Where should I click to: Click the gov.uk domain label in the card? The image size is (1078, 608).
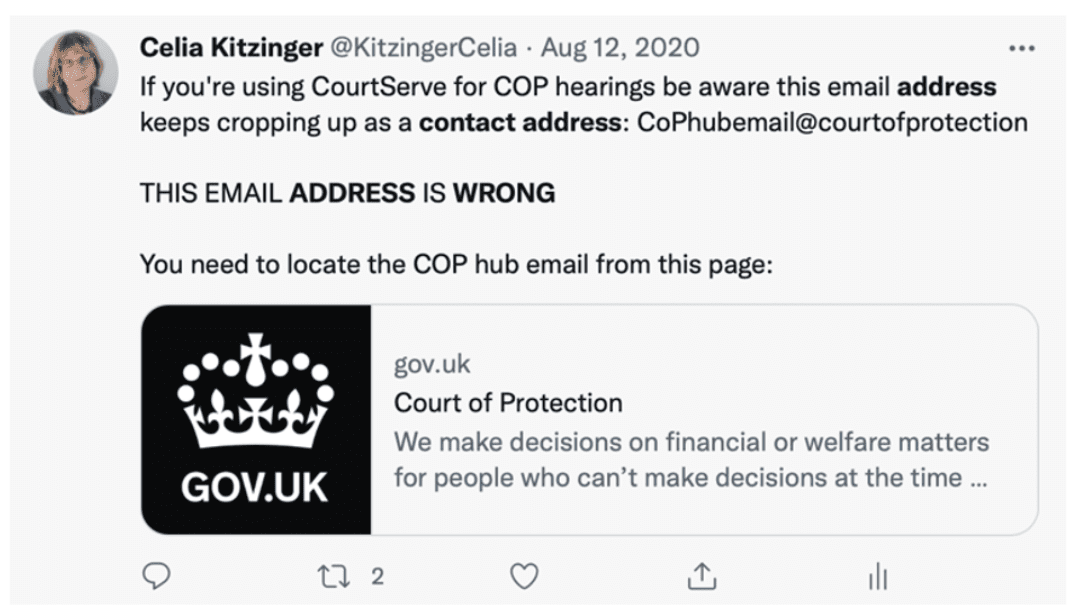(432, 364)
